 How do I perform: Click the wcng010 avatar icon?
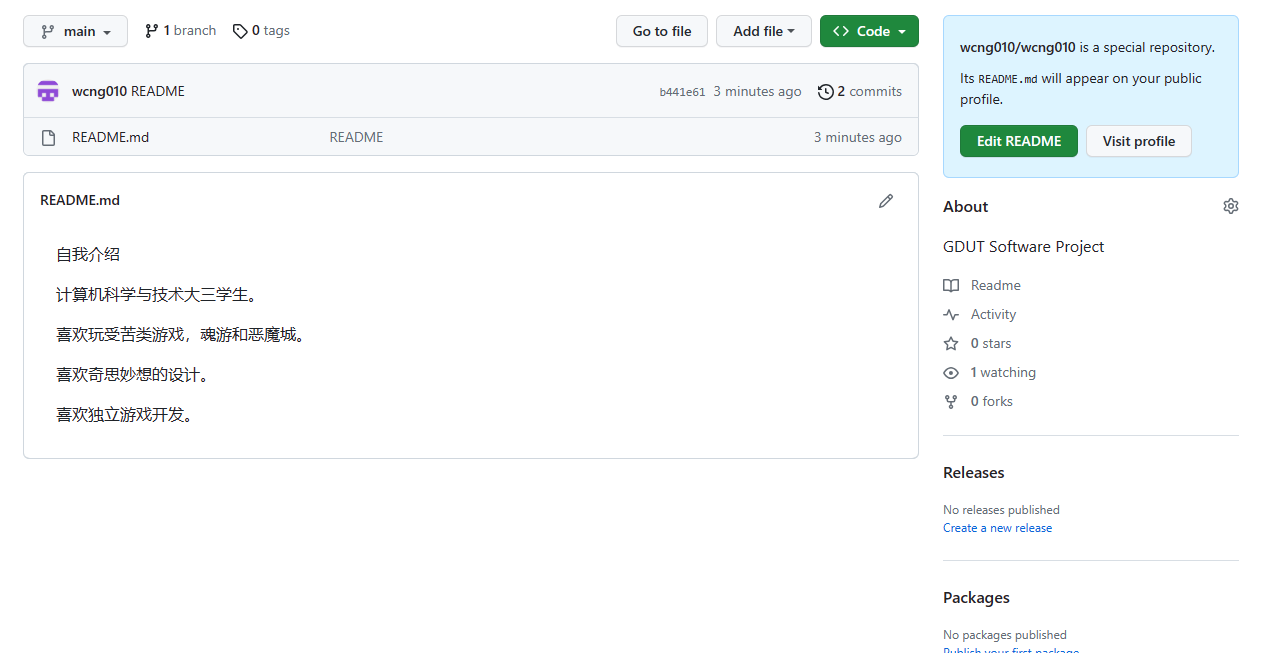48,91
